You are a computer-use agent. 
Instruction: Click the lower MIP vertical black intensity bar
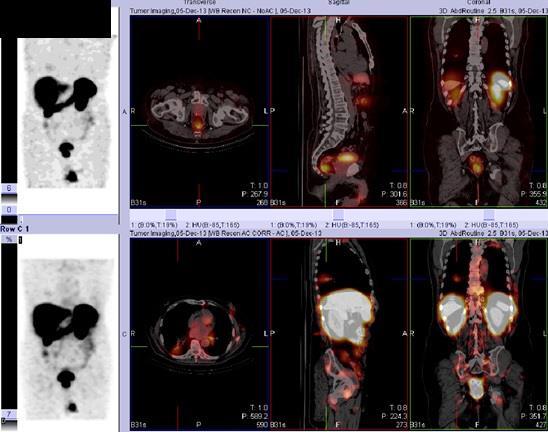pyautogui.click(x=9, y=327)
